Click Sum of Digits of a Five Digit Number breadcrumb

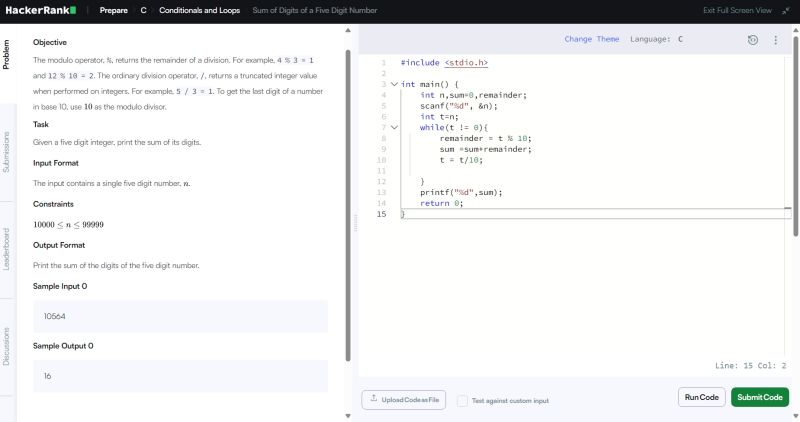click(315, 10)
